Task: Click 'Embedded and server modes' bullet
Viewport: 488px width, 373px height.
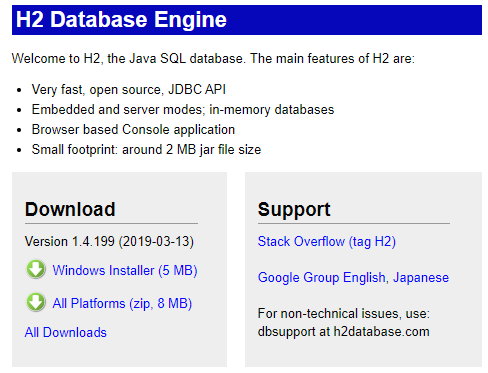Action: (x=183, y=110)
